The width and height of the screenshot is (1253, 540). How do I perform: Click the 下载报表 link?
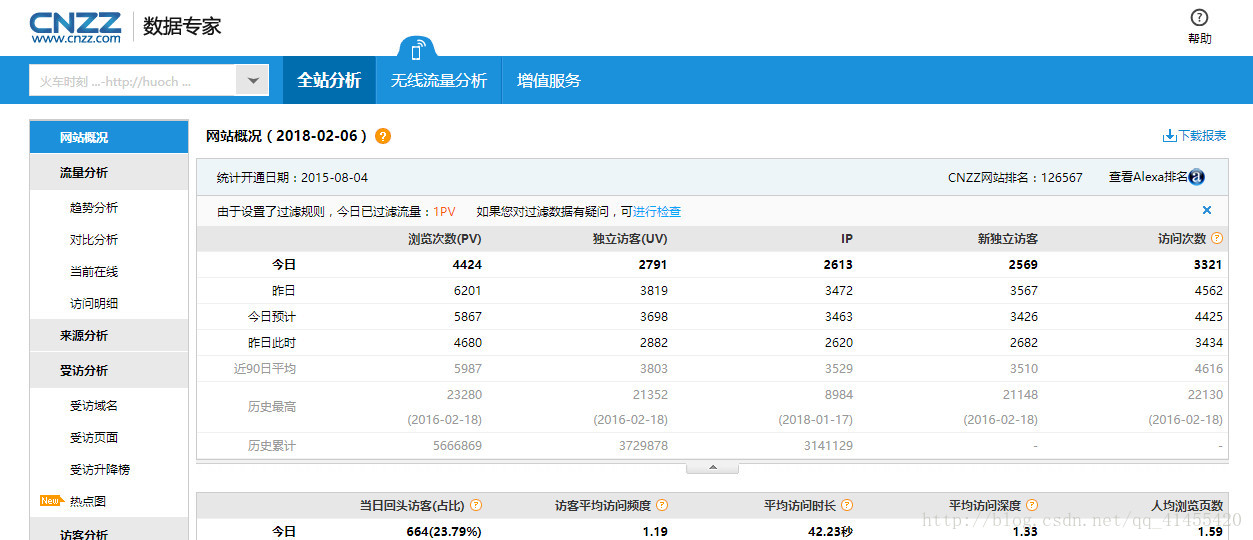click(1202, 136)
